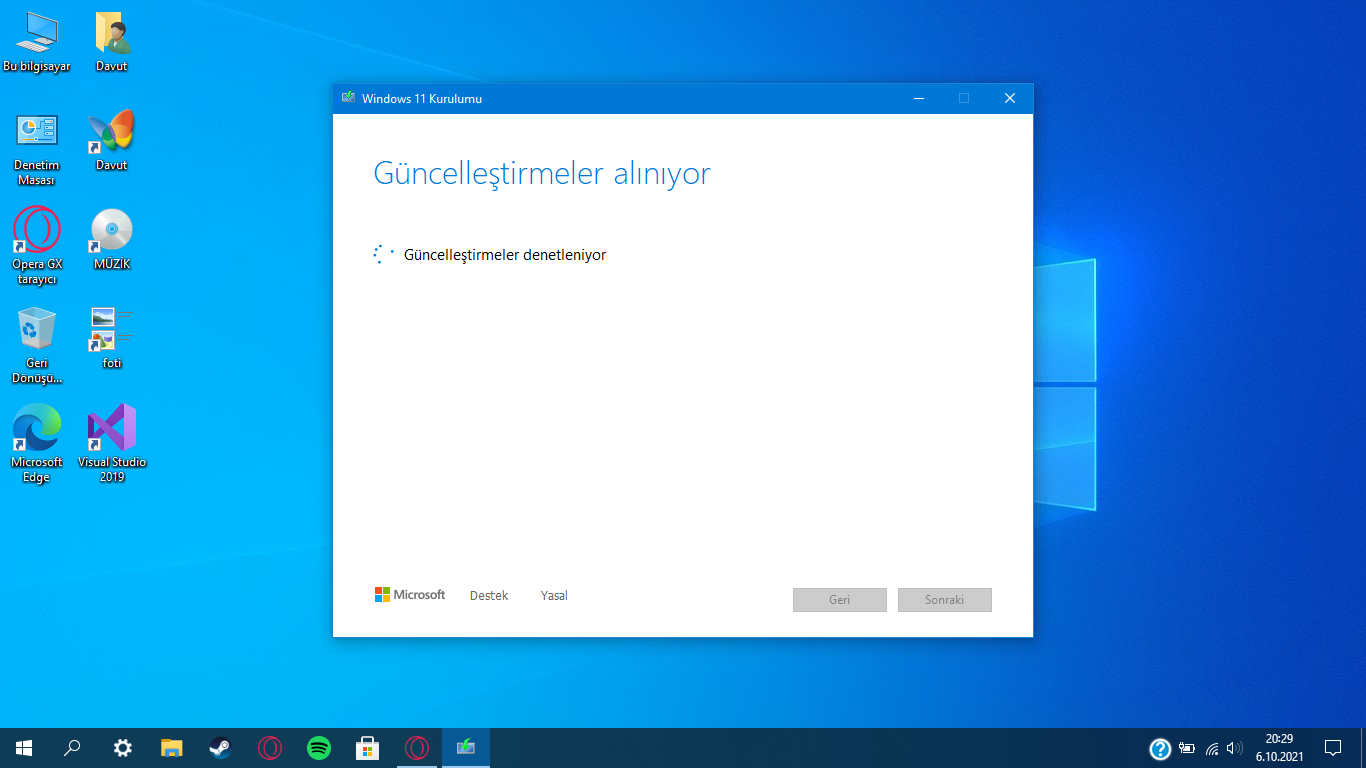The width and height of the screenshot is (1366, 768).
Task: Click the "Güncelleştirmeler denetleniyor" status text
Action: point(505,255)
